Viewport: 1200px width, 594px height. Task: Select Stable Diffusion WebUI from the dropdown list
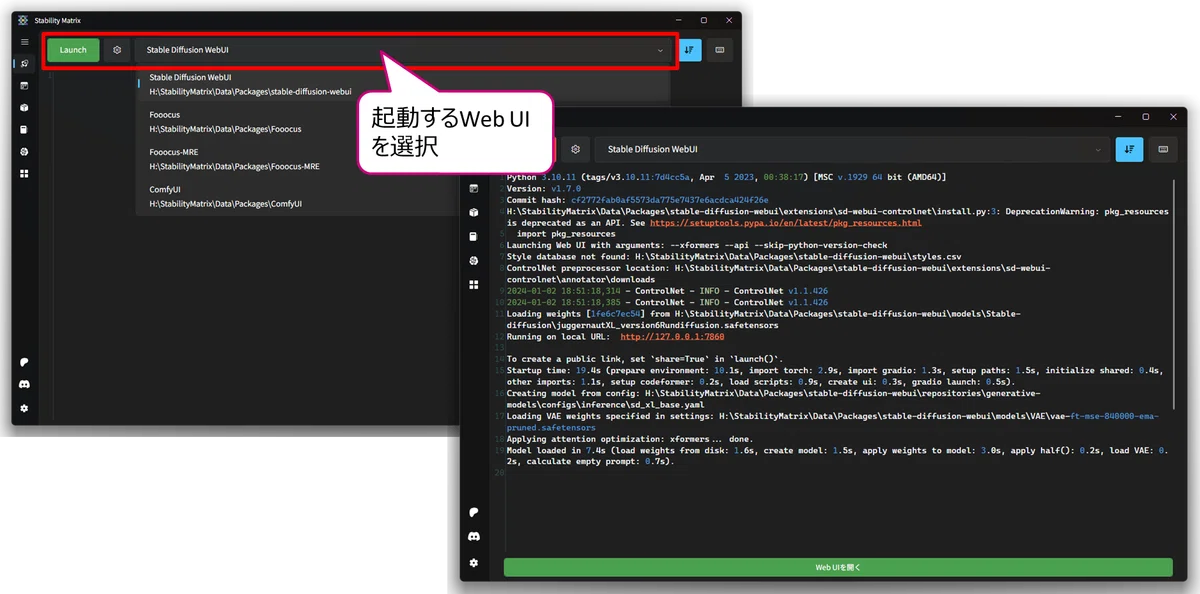(403, 84)
